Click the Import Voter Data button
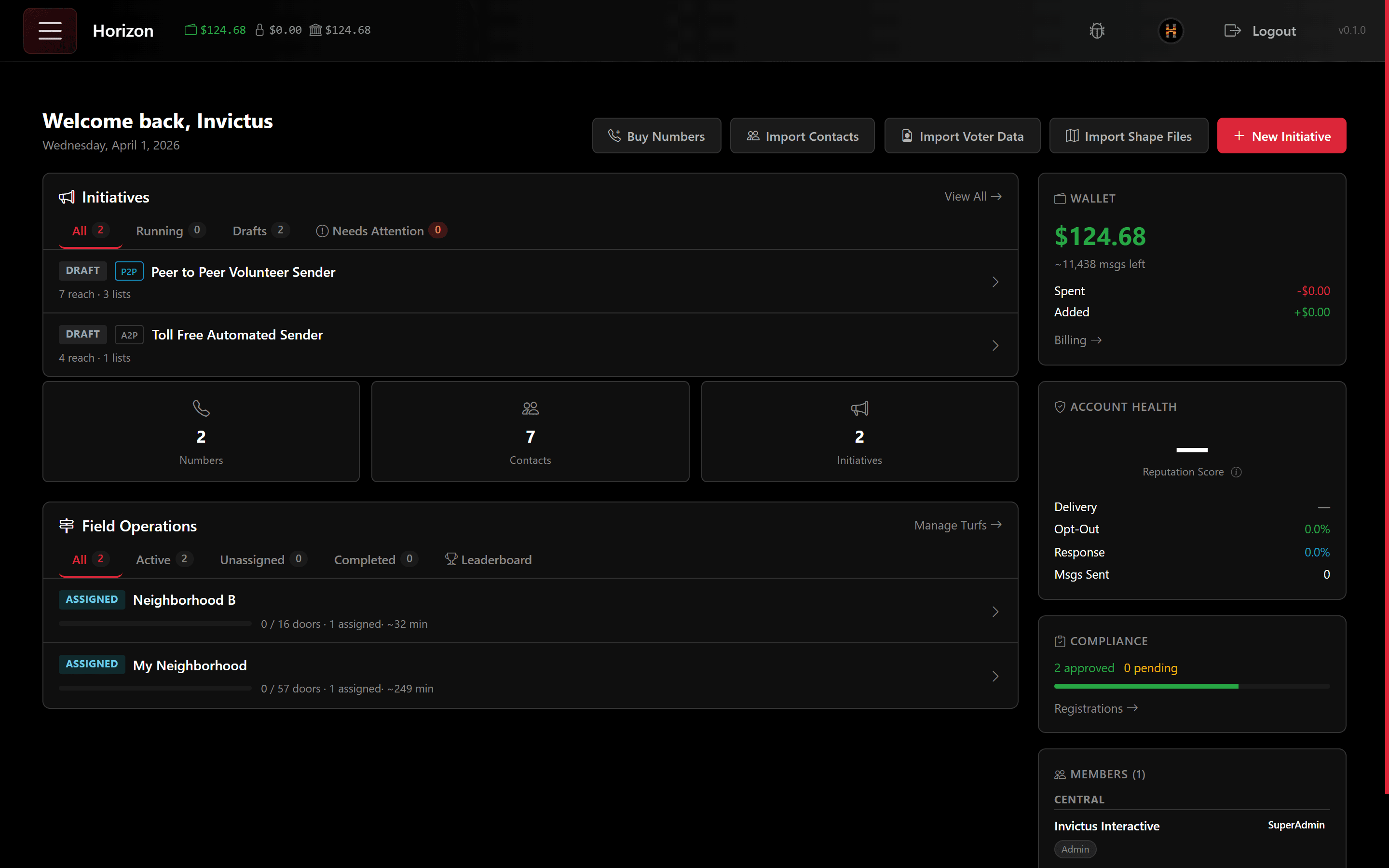1389x868 pixels. (x=962, y=136)
